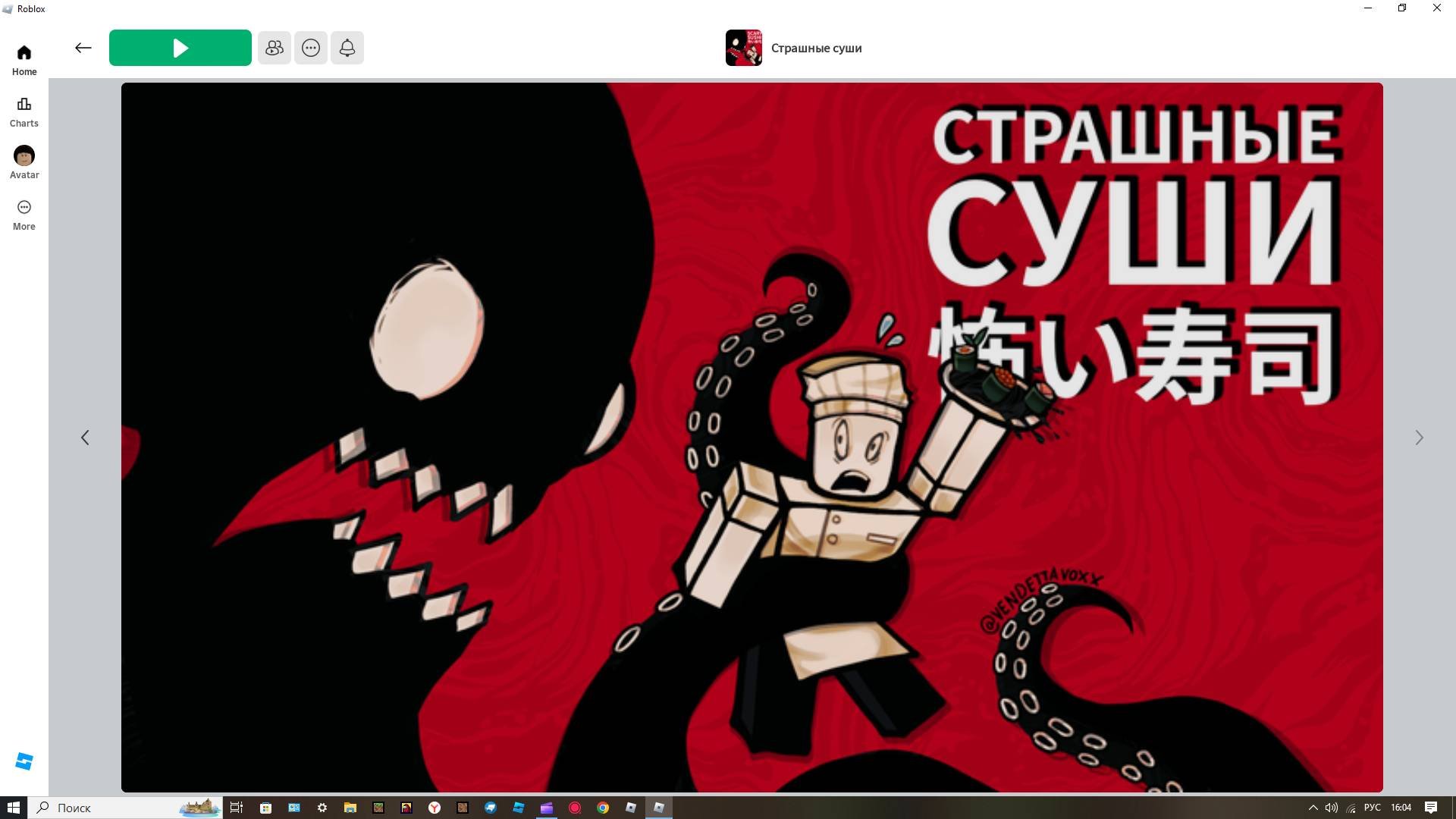This screenshot has width=1456, height=819.
Task: Toggle the notification bell for this game
Action: click(347, 48)
